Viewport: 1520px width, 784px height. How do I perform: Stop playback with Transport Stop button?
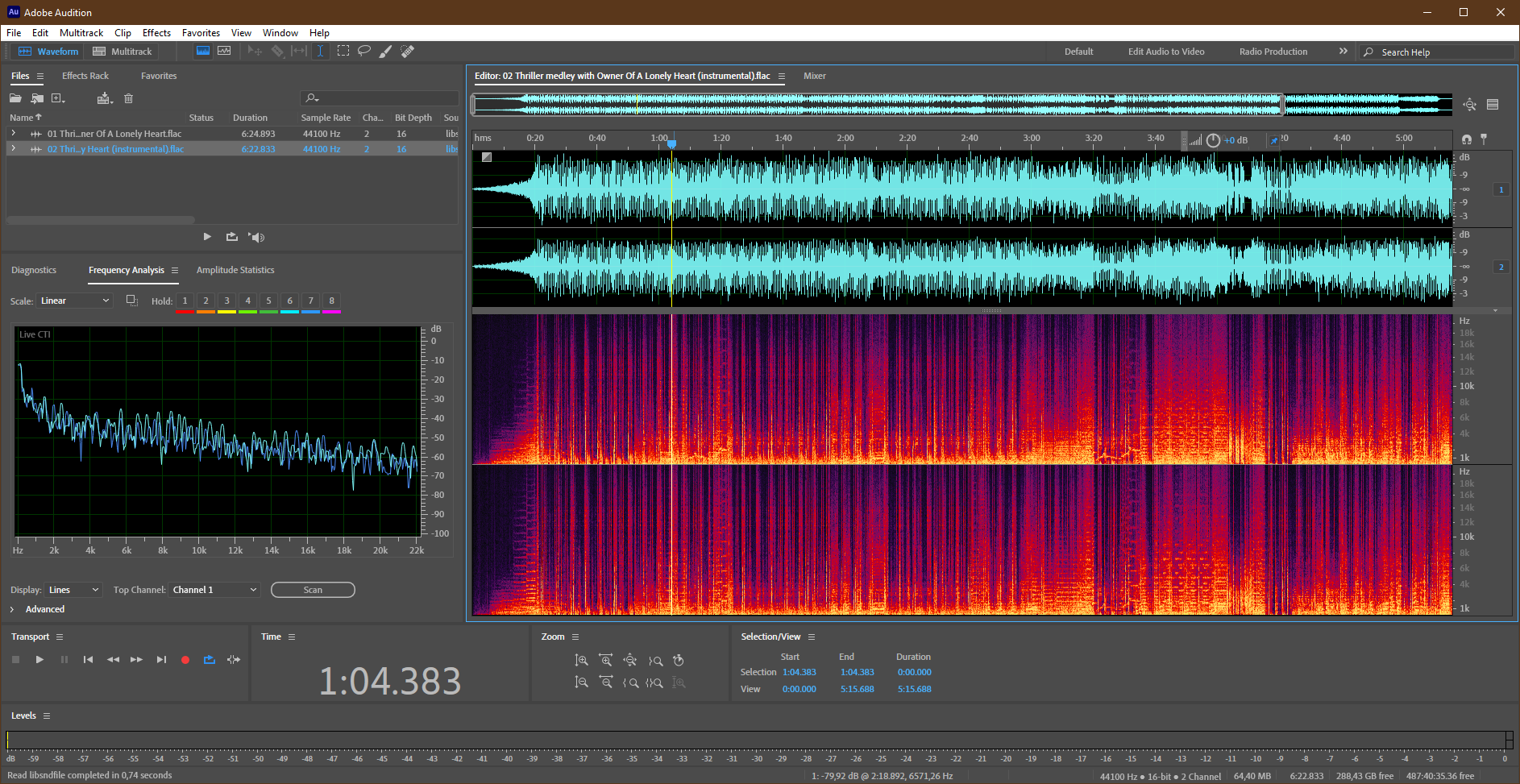15,660
